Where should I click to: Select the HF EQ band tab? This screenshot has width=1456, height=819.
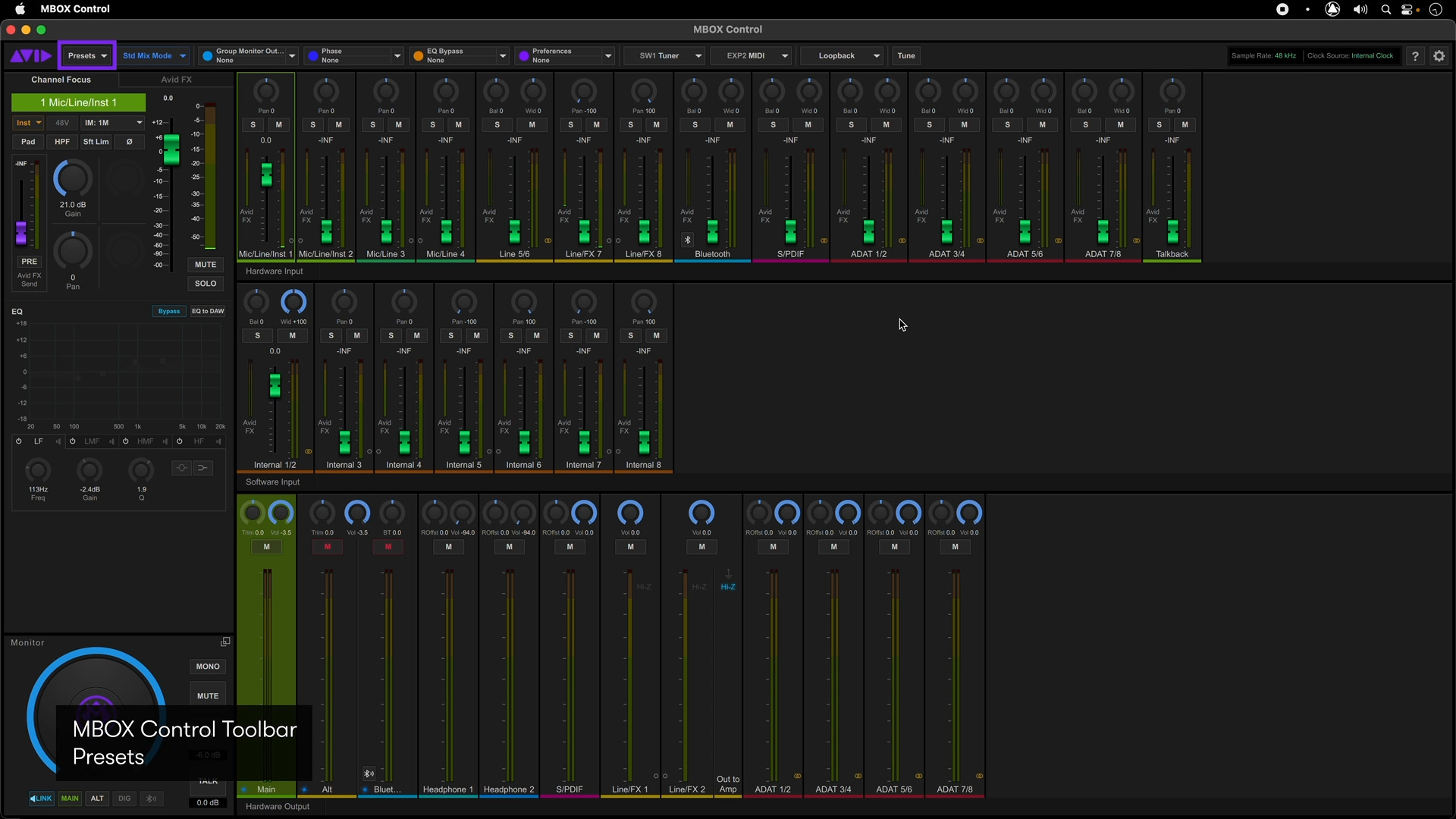click(x=199, y=441)
